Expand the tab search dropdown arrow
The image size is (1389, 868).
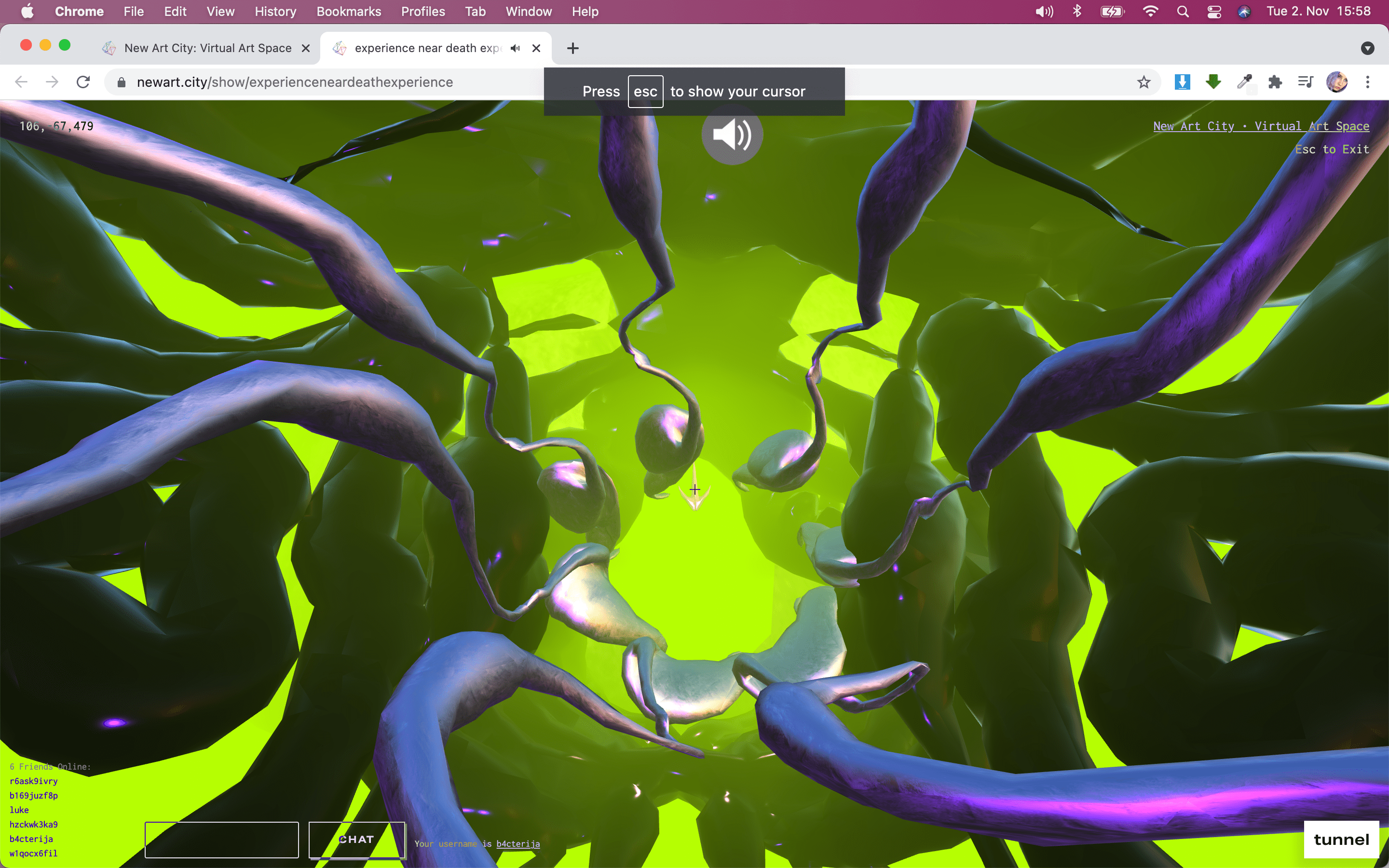pyautogui.click(x=1367, y=48)
